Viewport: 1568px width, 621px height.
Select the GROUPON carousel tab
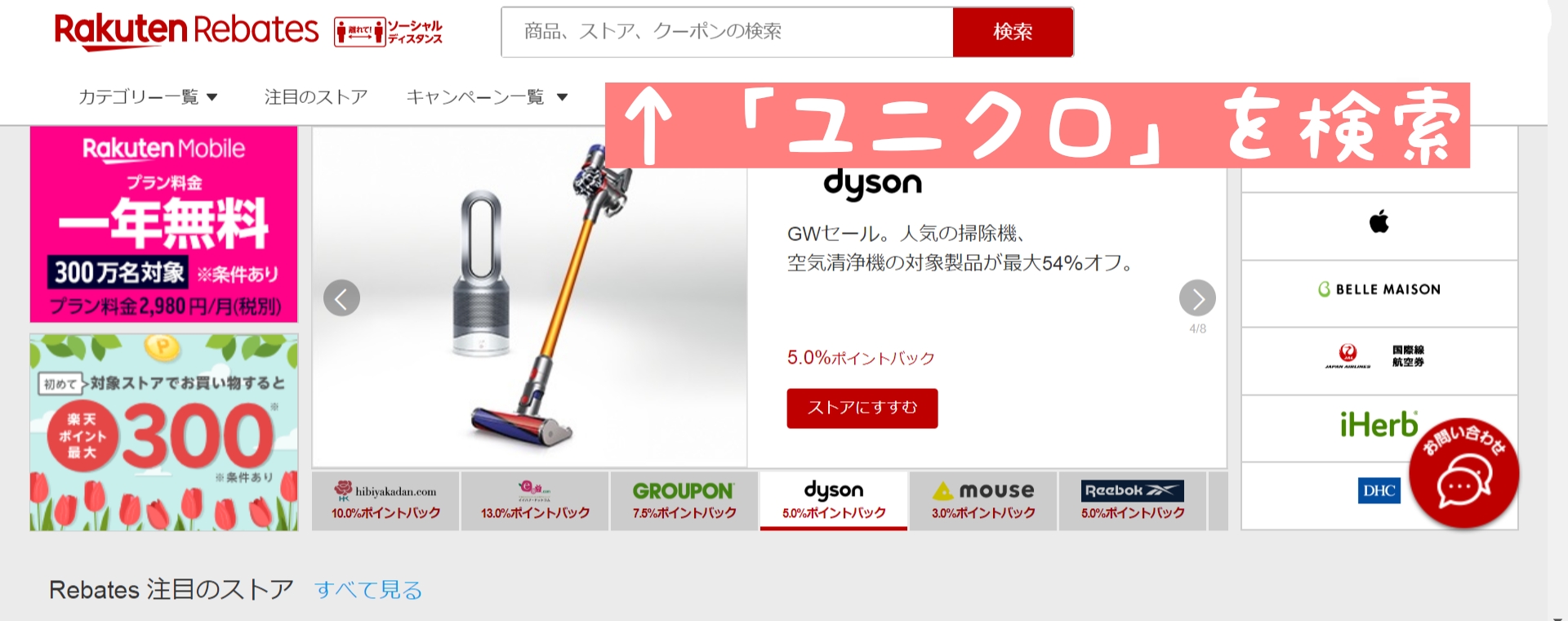pos(684,501)
